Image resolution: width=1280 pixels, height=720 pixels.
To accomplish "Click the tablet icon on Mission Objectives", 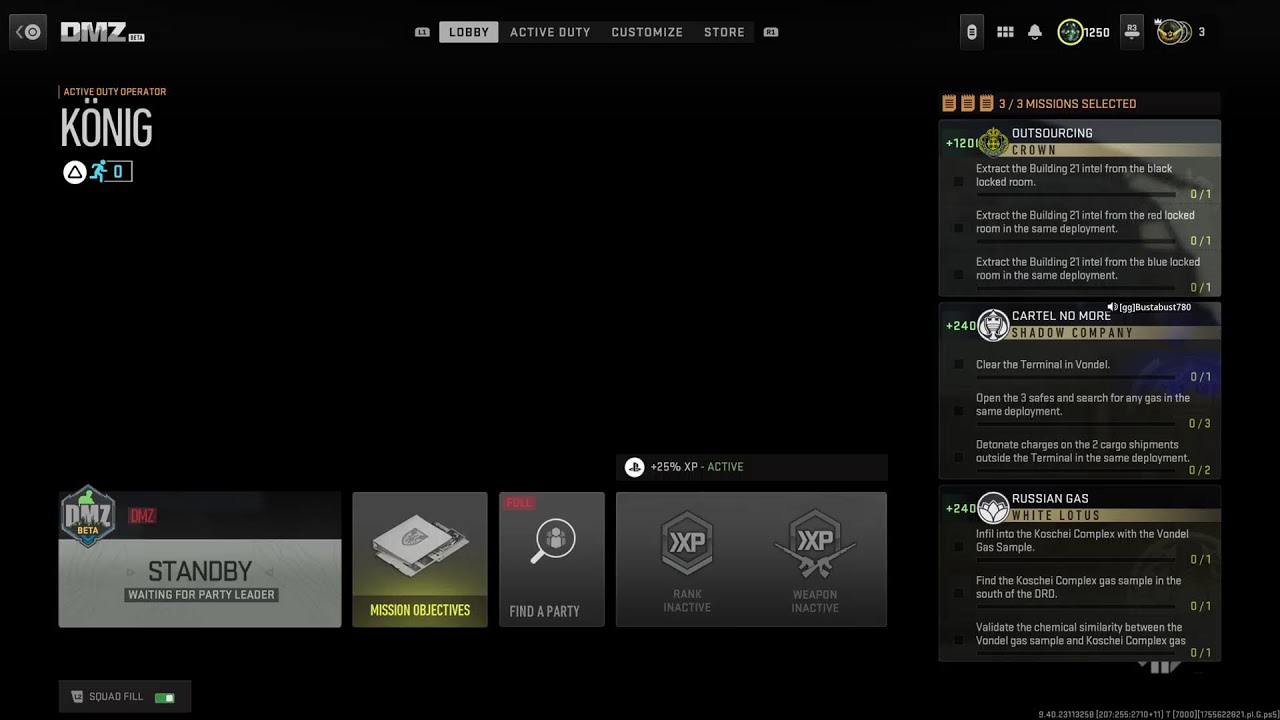I will point(420,546).
